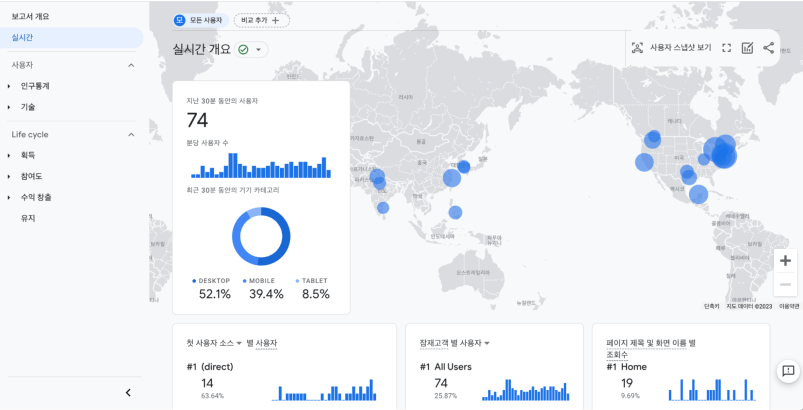Click the 63.64% value

213,396
